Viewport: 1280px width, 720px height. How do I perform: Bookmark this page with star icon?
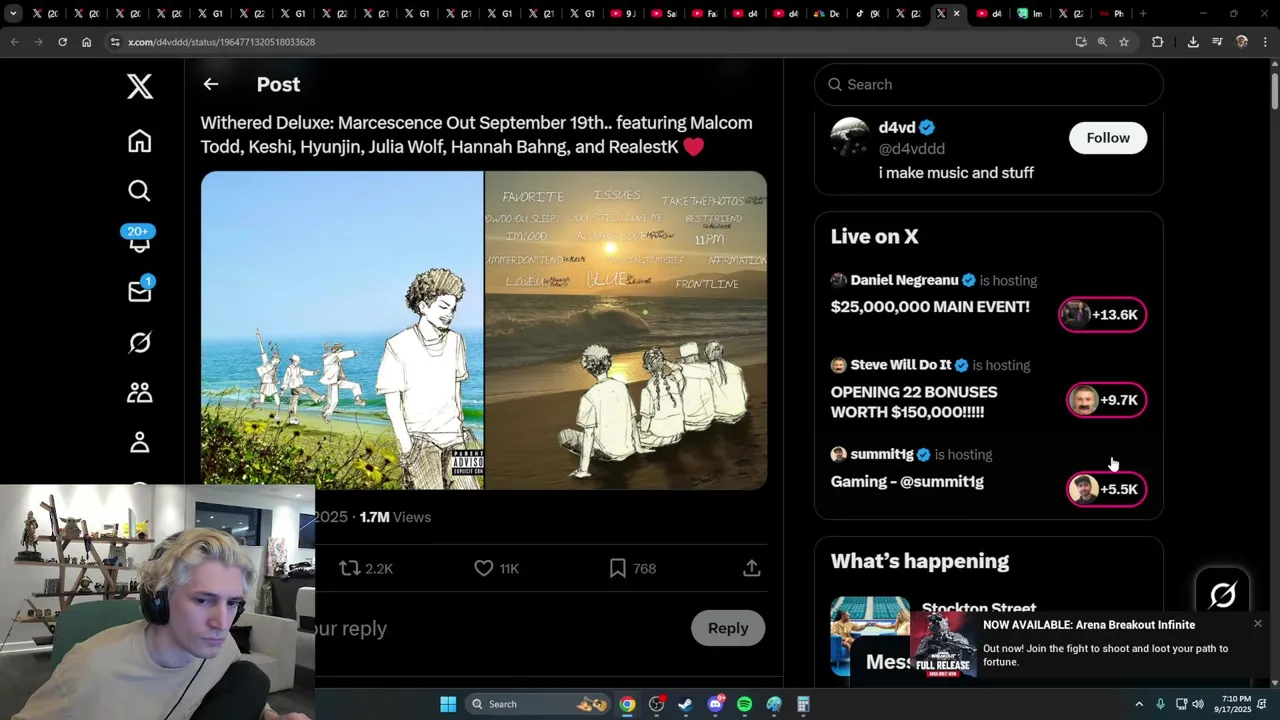(1124, 42)
